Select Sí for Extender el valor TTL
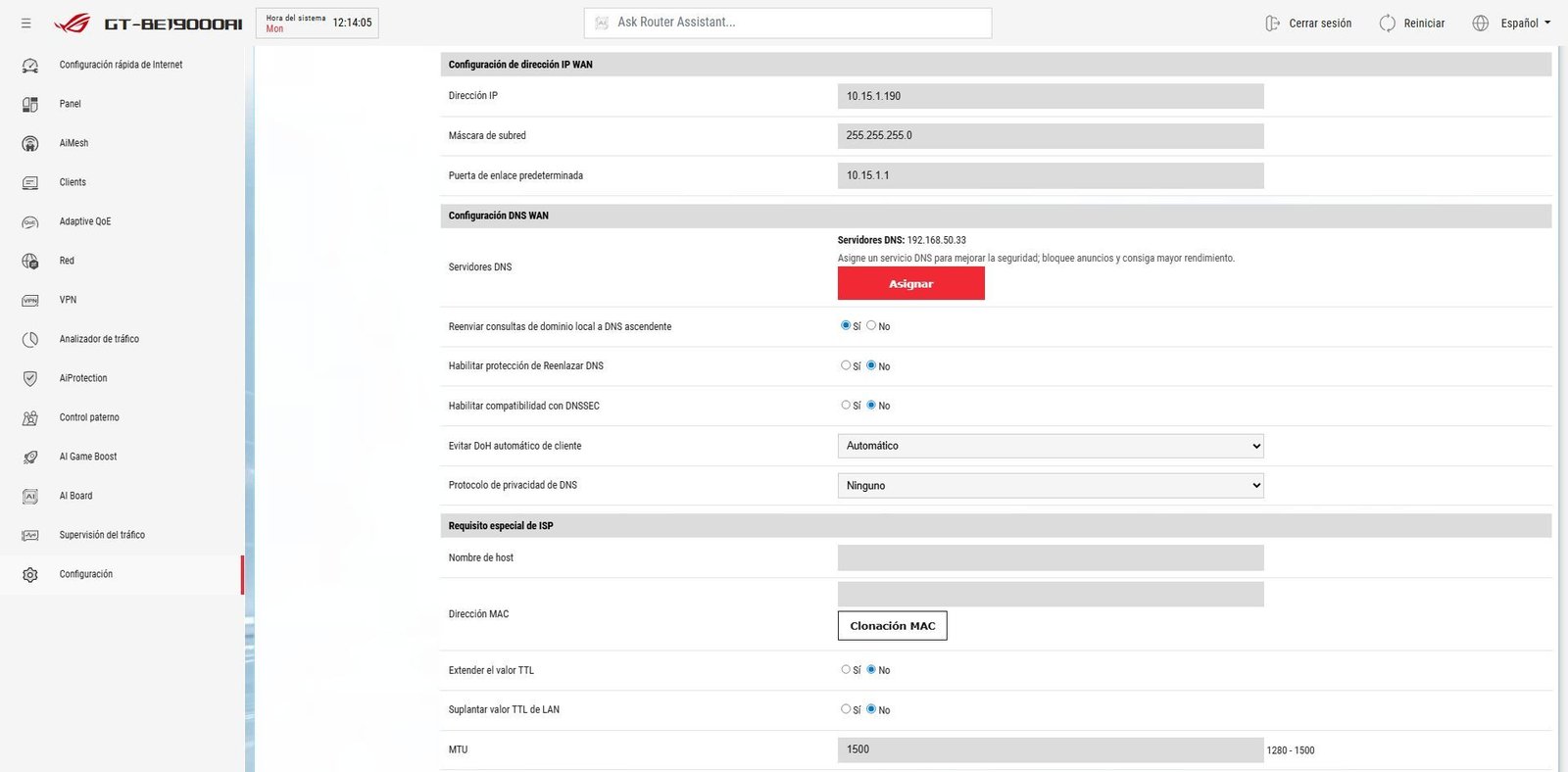Viewport: 1568px width, 772px height. 846,669
